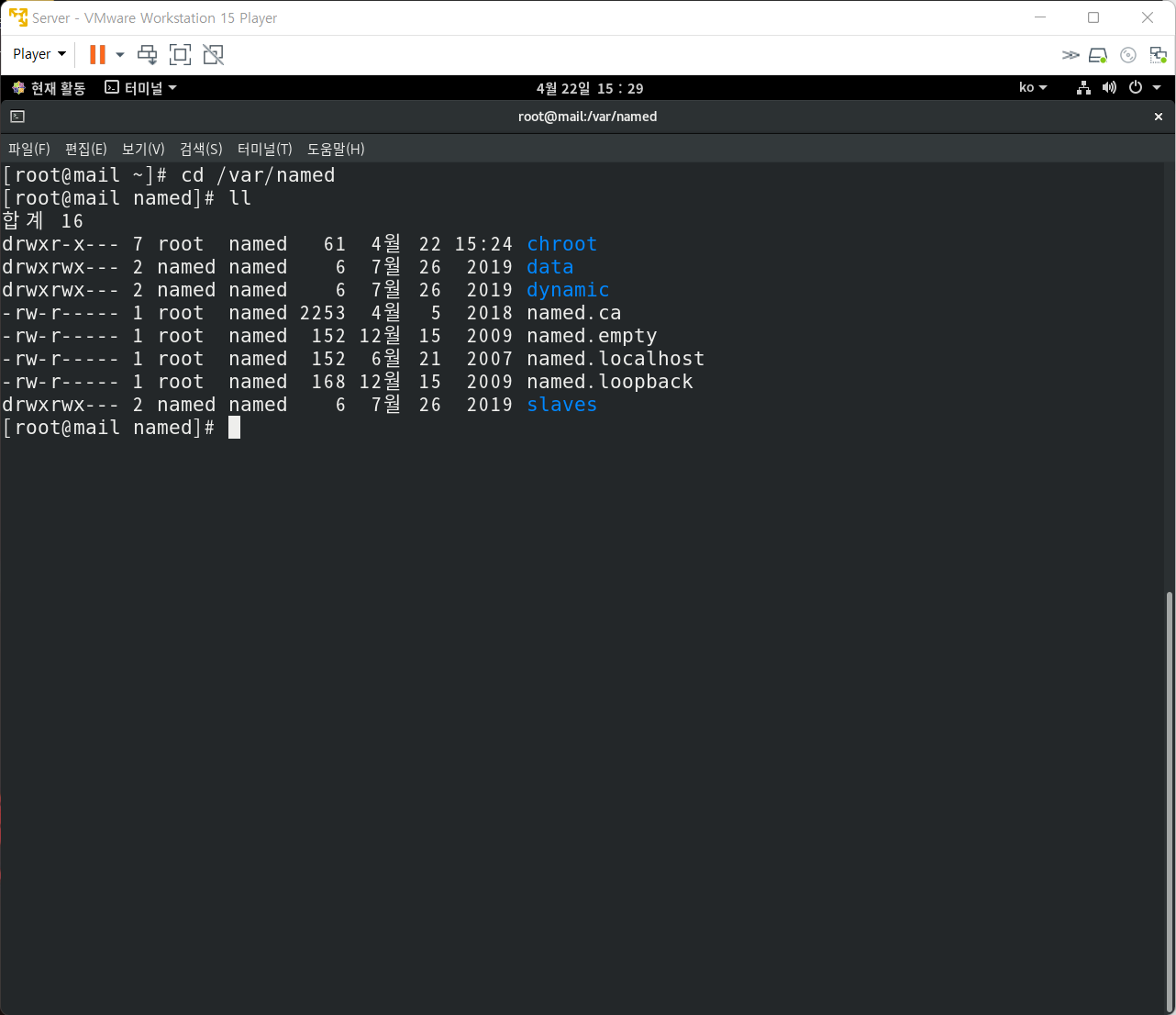Click the terminal vertical scrollbar
1176x1015 pixels.
click(x=1169, y=800)
